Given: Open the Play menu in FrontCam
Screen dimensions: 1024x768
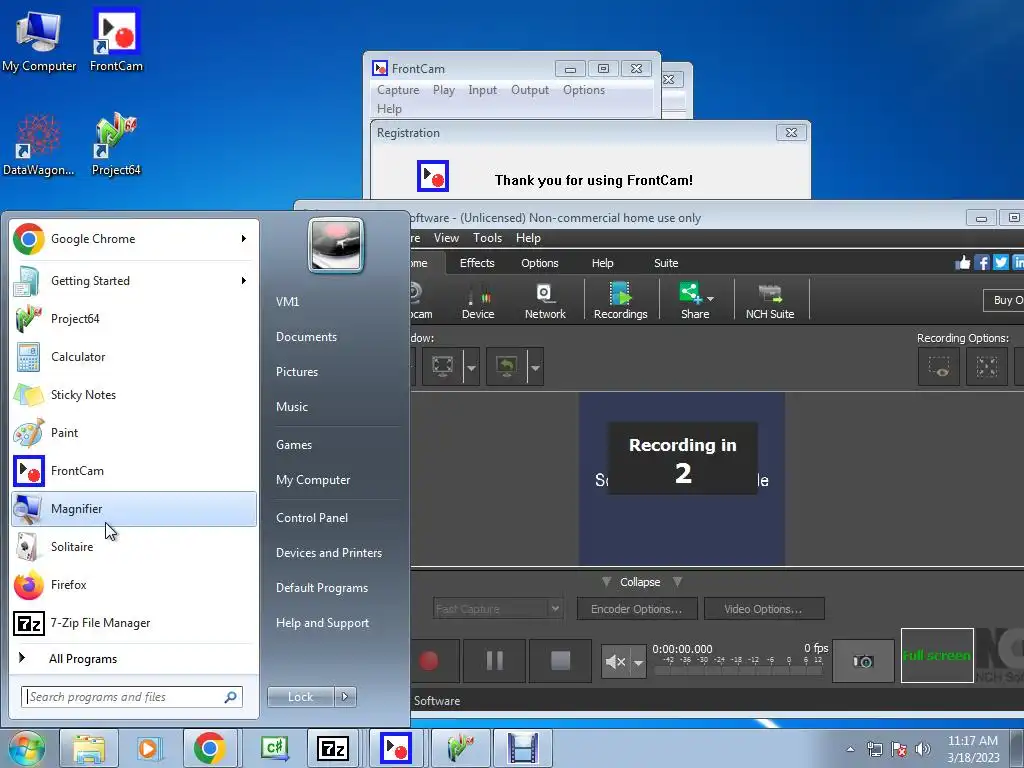Looking at the screenshot, I should tap(443, 90).
